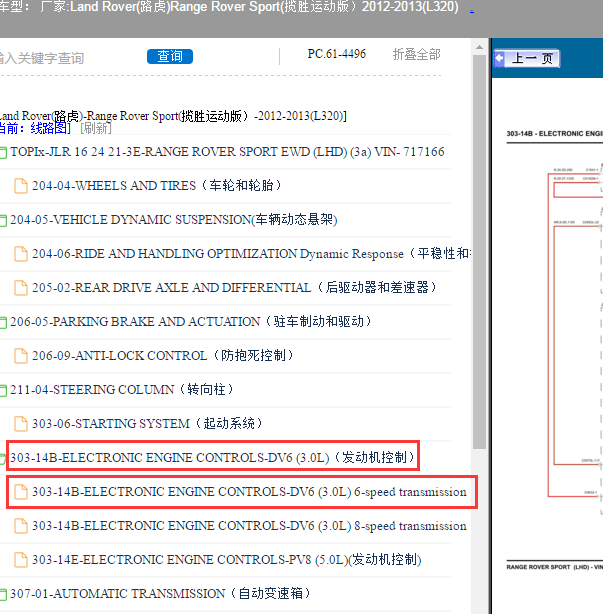This screenshot has height=614, width=603.
Task: Click the [刷新] refresh link
Action: click(96, 128)
